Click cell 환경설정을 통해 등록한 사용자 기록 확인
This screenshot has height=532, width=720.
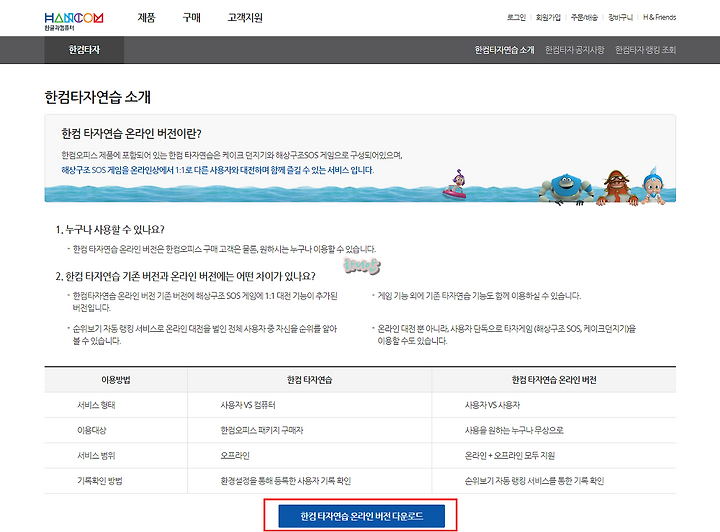coord(286,481)
